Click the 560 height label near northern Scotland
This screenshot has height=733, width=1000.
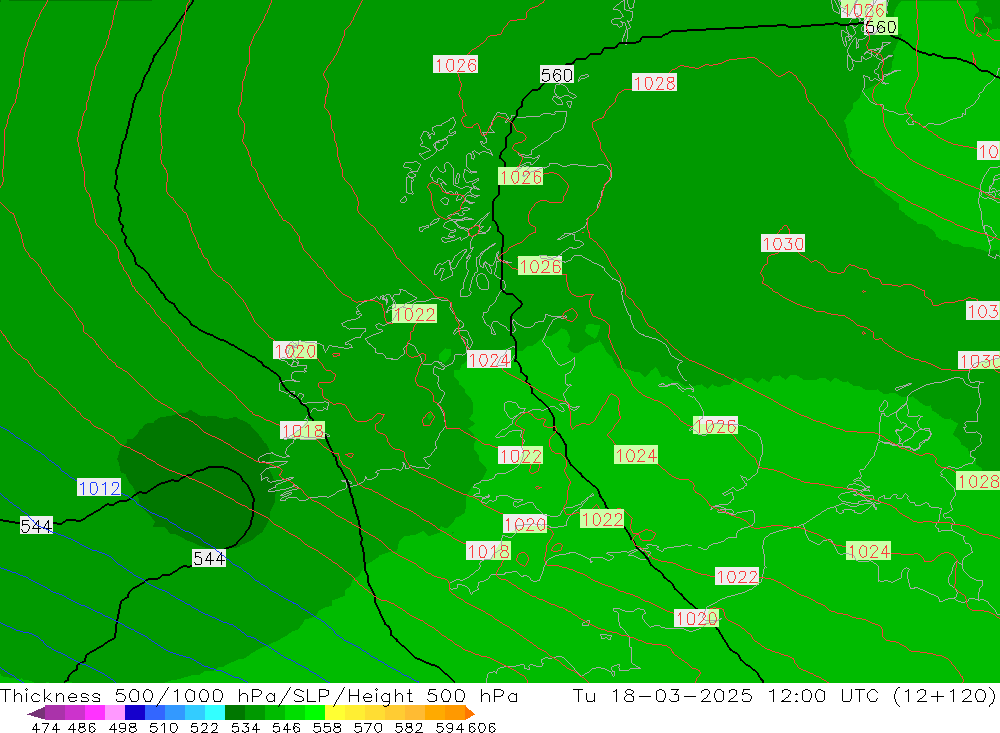tap(557, 75)
